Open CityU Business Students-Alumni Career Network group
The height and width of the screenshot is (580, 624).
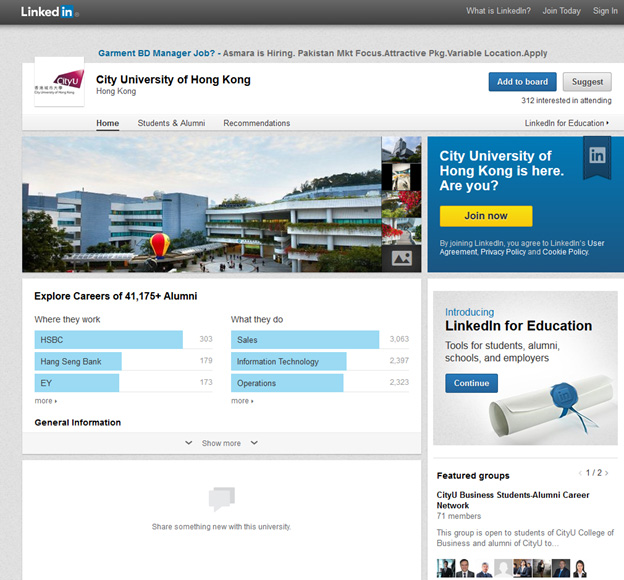click(513, 500)
